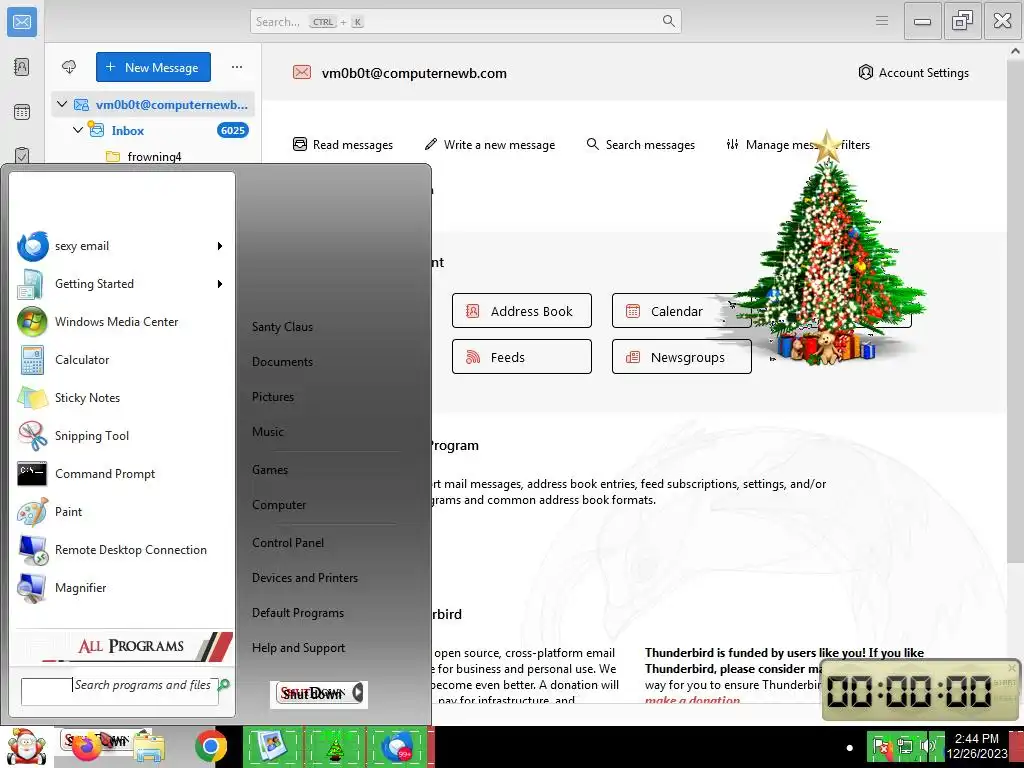
Task: Open Account Settings
Action: coord(914,72)
